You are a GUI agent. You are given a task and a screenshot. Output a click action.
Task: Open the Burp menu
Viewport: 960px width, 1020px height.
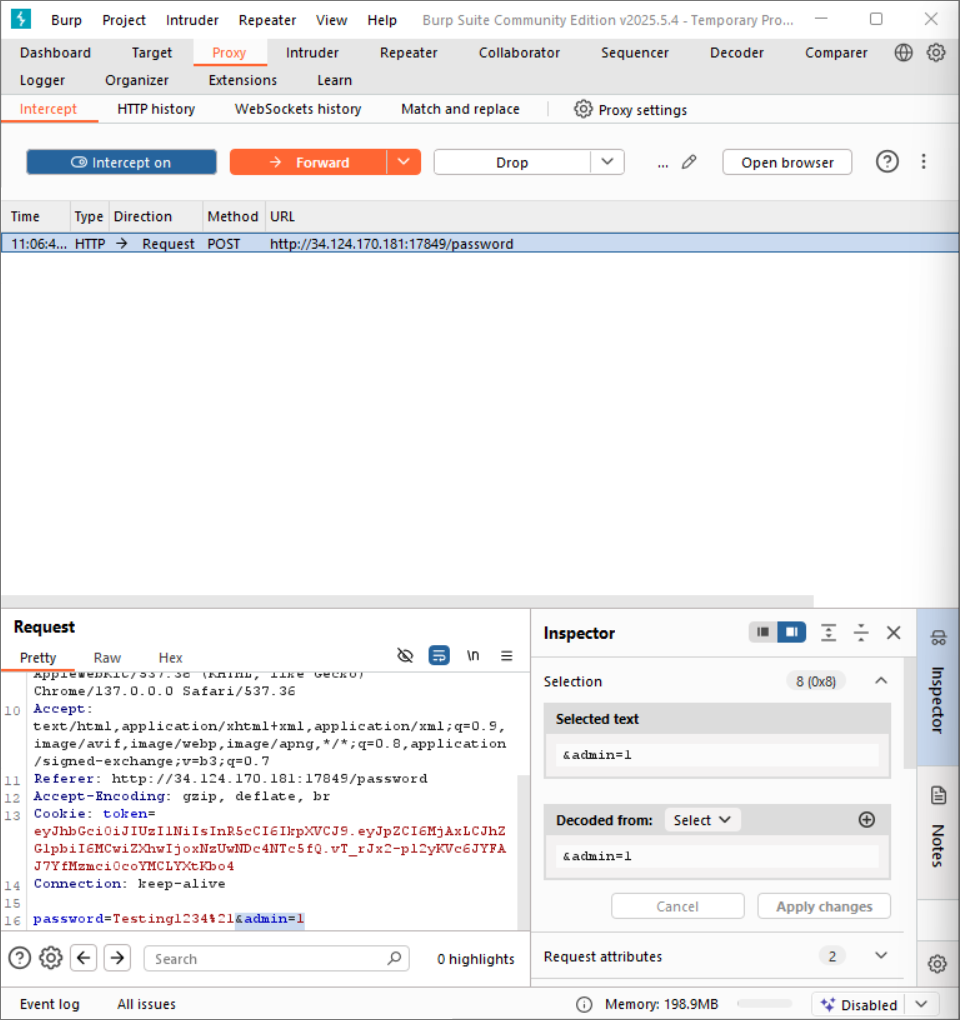pyautogui.click(x=66, y=20)
